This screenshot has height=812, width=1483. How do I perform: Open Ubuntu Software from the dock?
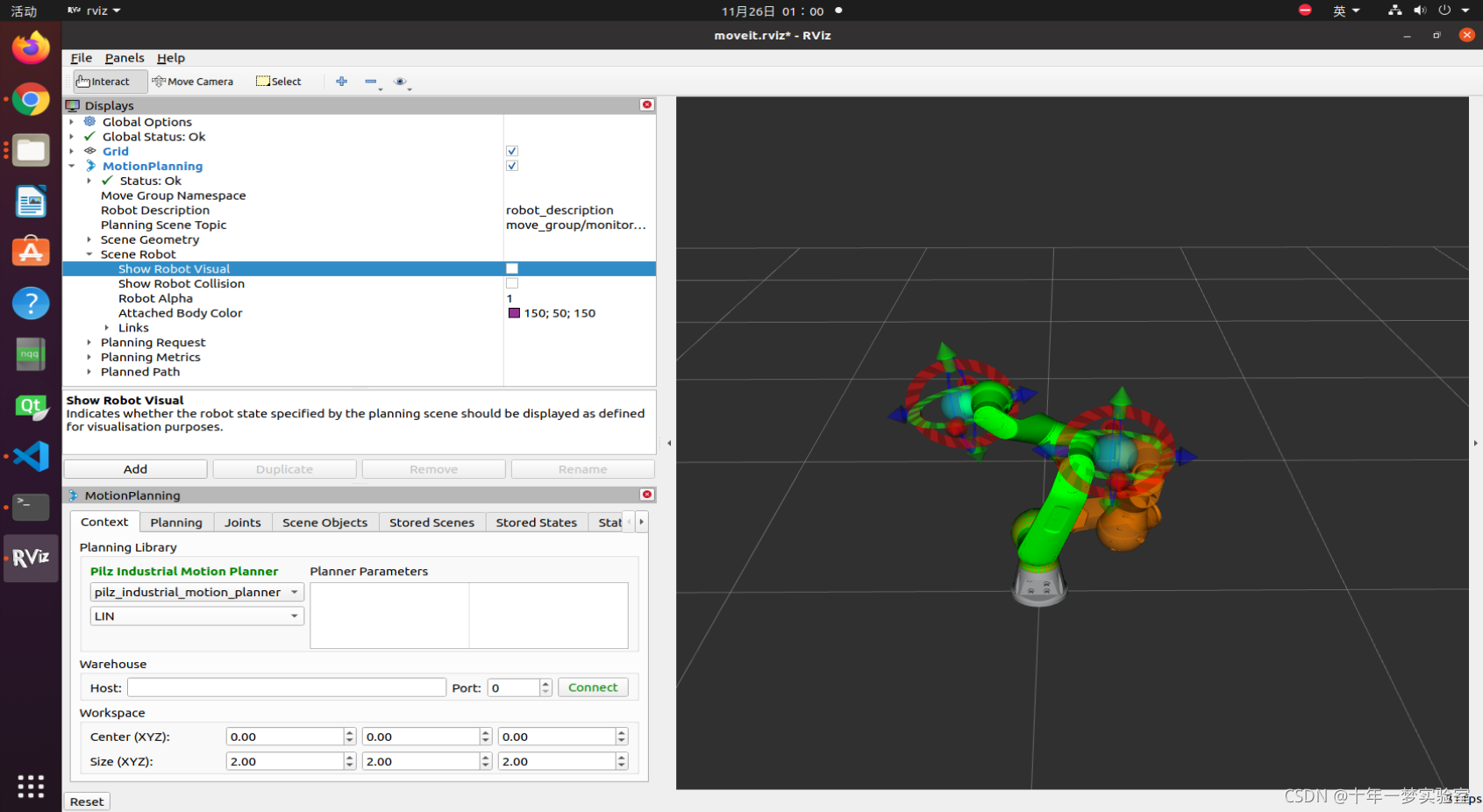point(31,253)
